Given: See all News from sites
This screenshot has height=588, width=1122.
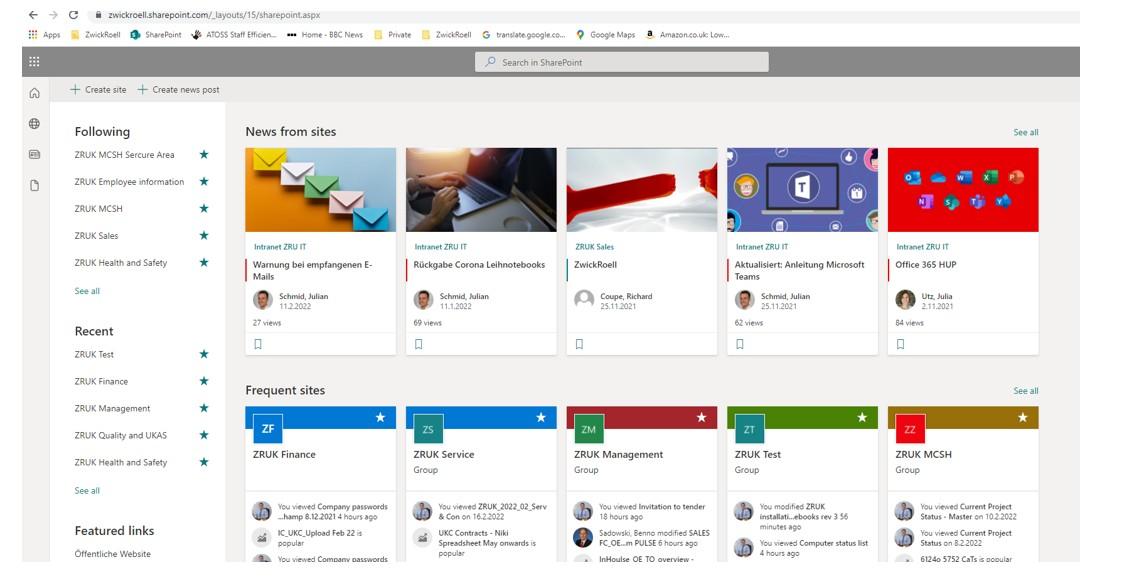Looking at the screenshot, I should pyautogui.click(x=1025, y=132).
